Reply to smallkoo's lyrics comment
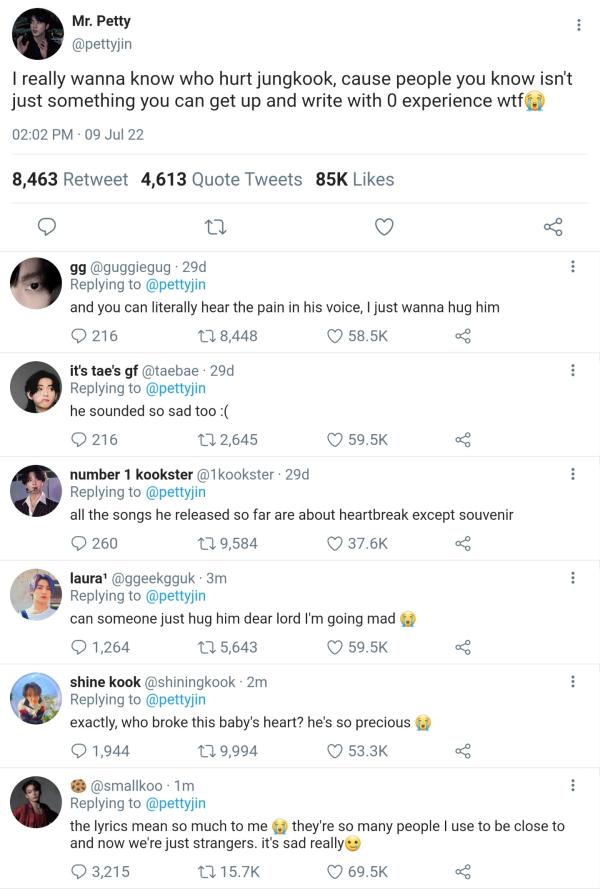The width and height of the screenshot is (600, 889). (x=79, y=872)
